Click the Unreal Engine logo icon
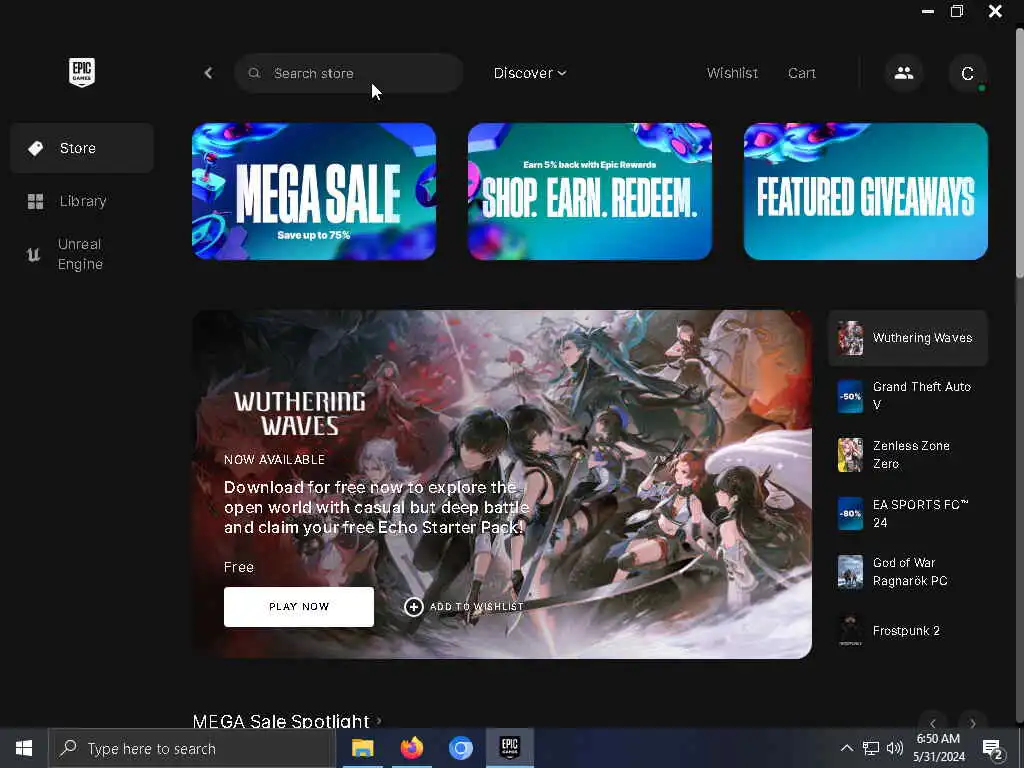Viewport: 1024px width, 768px height. (33, 254)
